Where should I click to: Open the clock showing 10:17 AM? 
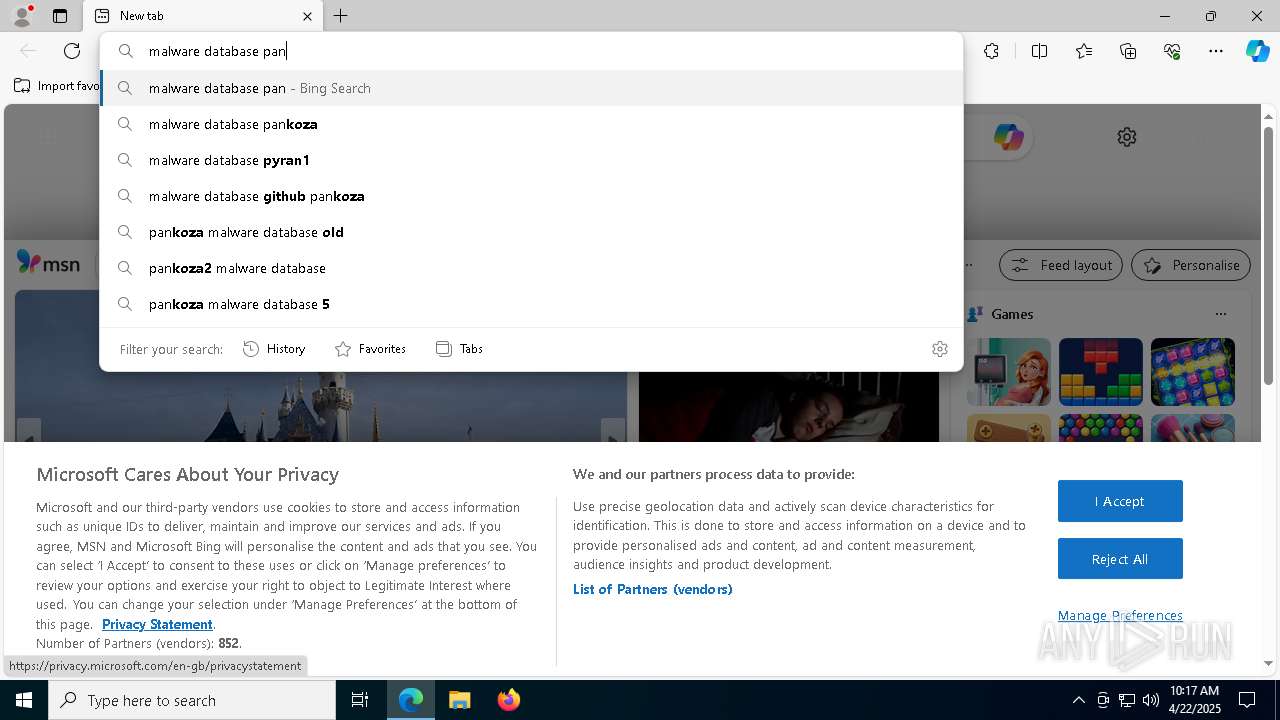pyautogui.click(x=1194, y=700)
